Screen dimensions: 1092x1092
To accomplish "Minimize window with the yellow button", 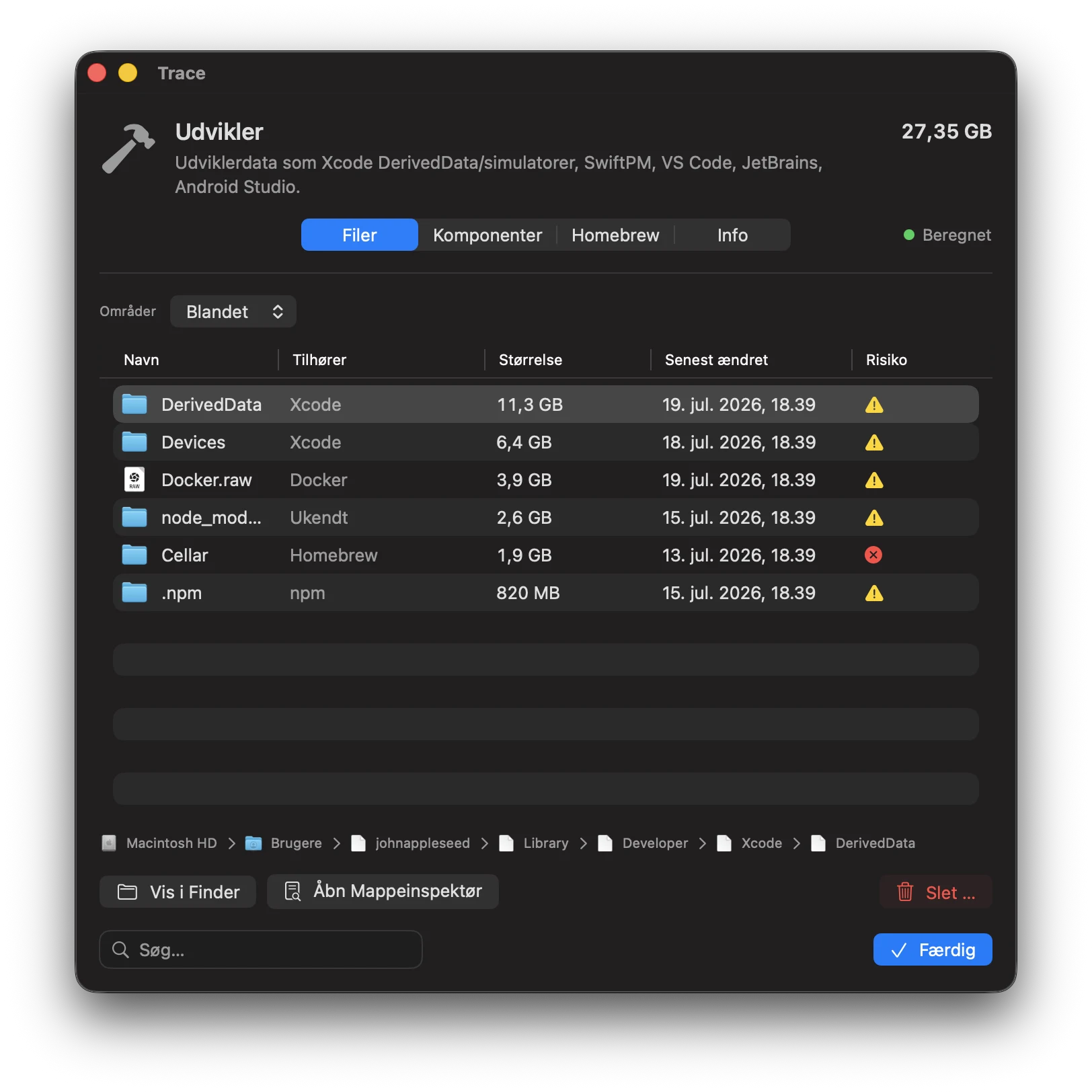I will [128, 73].
